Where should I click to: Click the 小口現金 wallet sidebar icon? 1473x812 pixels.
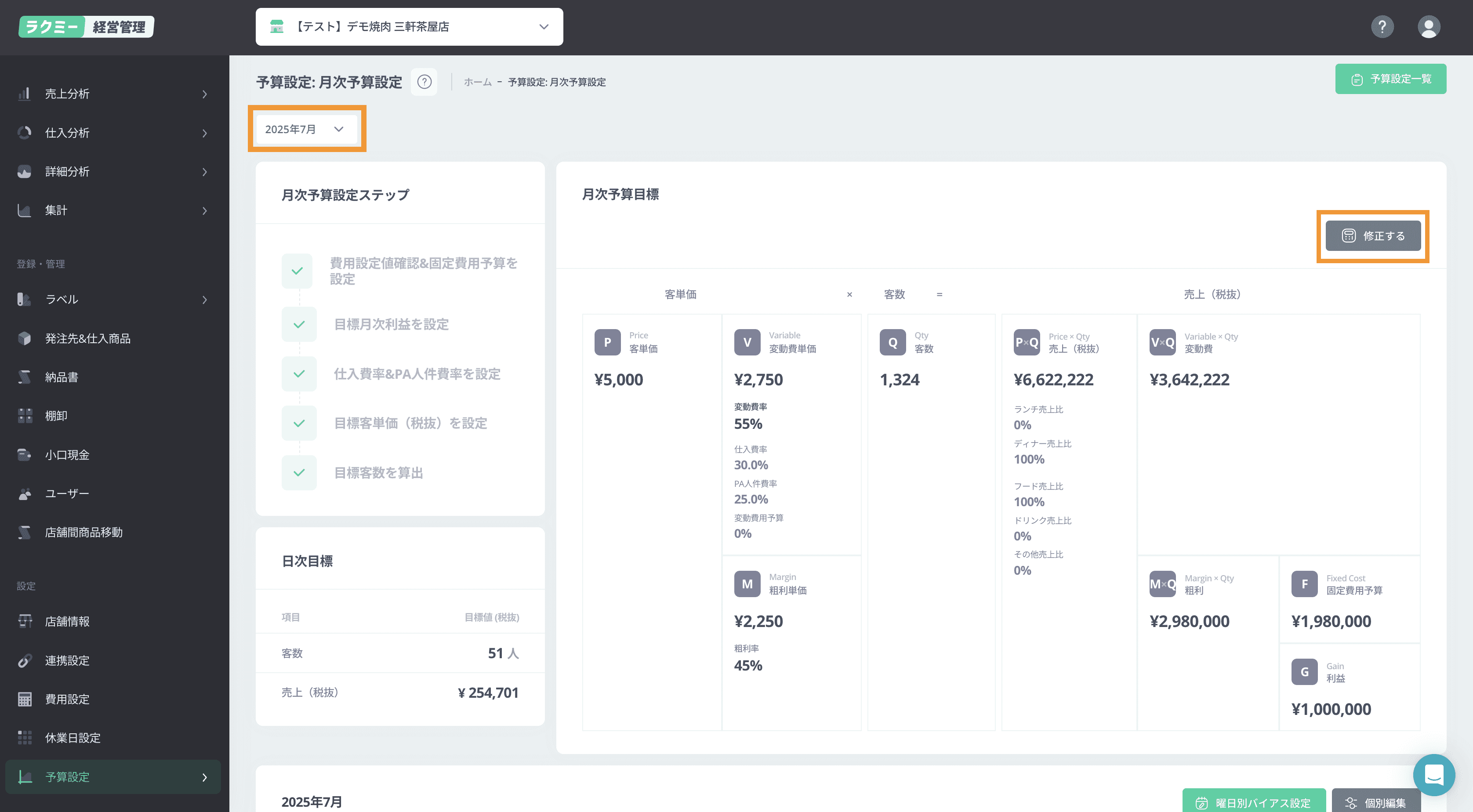coord(25,455)
